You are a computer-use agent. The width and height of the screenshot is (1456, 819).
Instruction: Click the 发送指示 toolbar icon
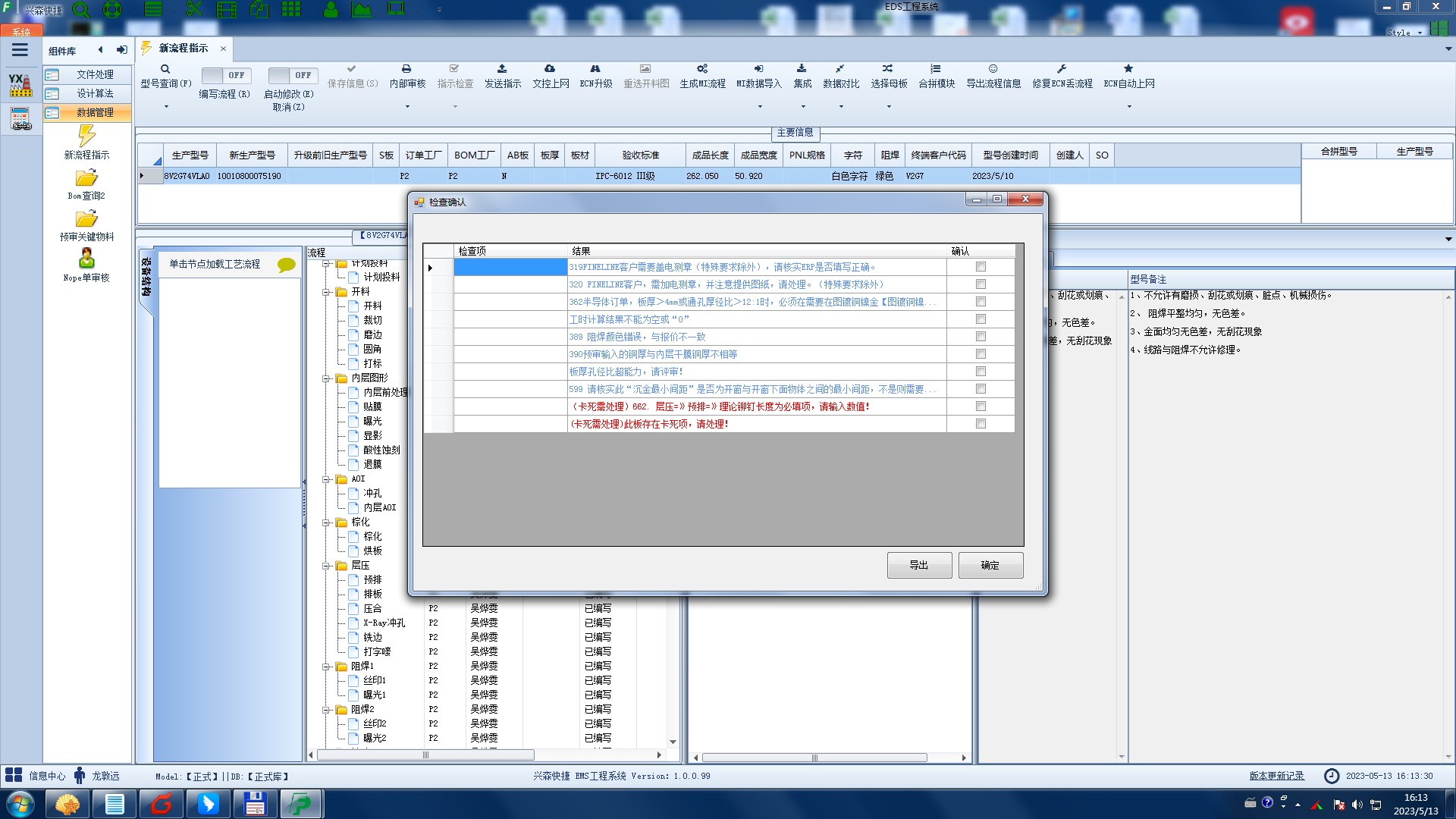(502, 69)
